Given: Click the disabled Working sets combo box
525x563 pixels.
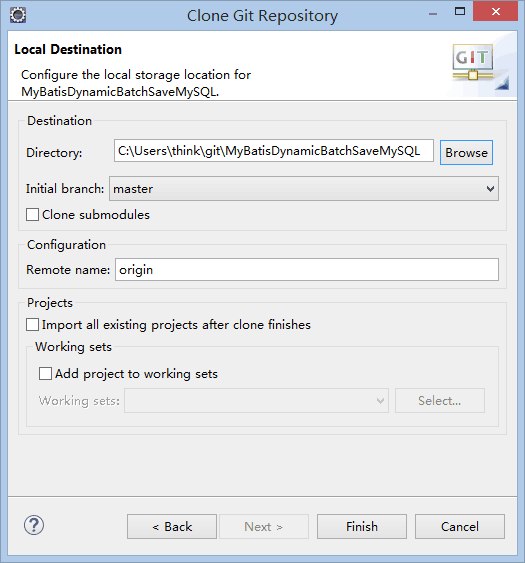Looking at the screenshot, I should tap(256, 400).
